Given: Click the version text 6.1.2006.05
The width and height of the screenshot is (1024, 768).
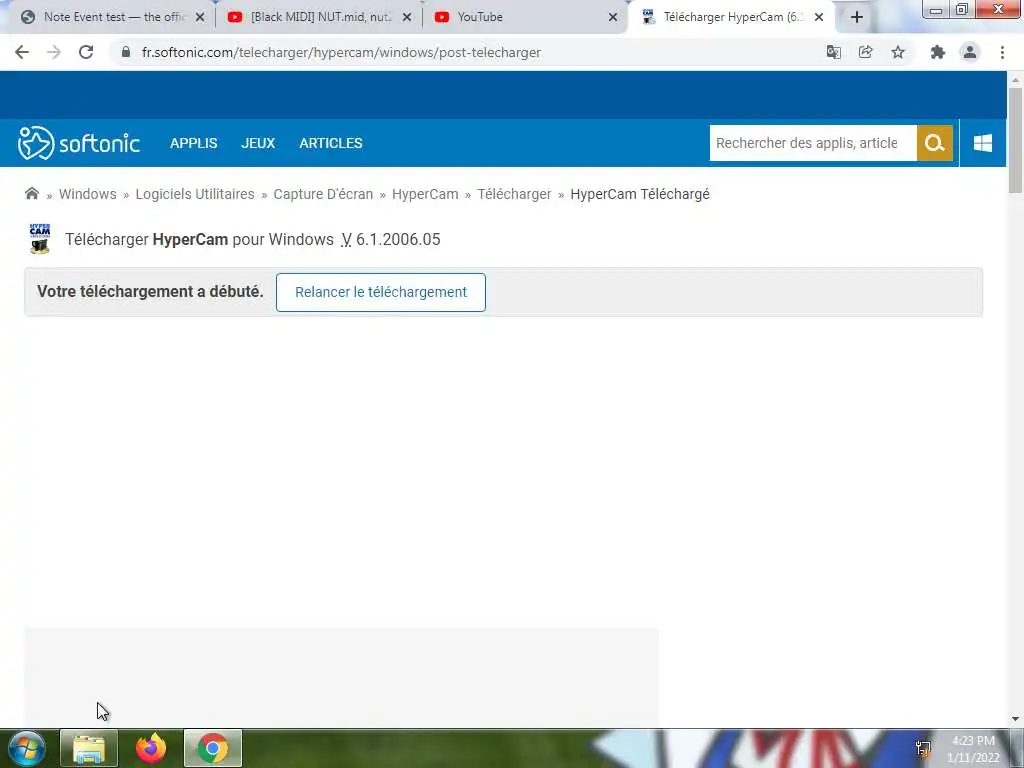Looking at the screenshot, I should tap(398, 239).
